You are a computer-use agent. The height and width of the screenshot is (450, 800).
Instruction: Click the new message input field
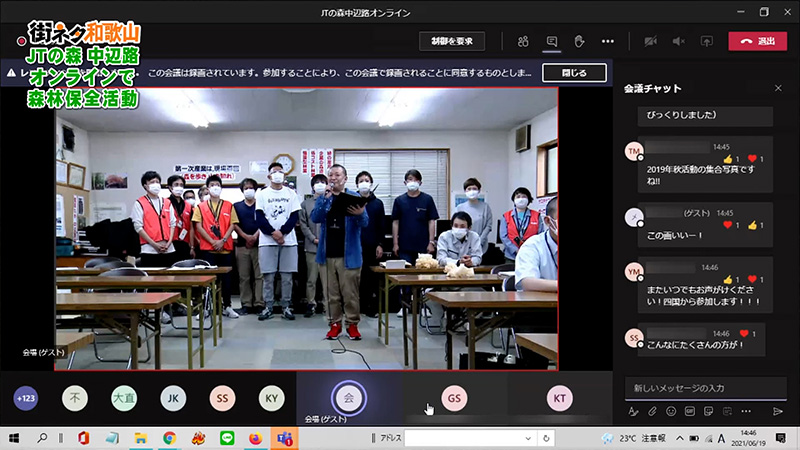(x=700, y=388)
